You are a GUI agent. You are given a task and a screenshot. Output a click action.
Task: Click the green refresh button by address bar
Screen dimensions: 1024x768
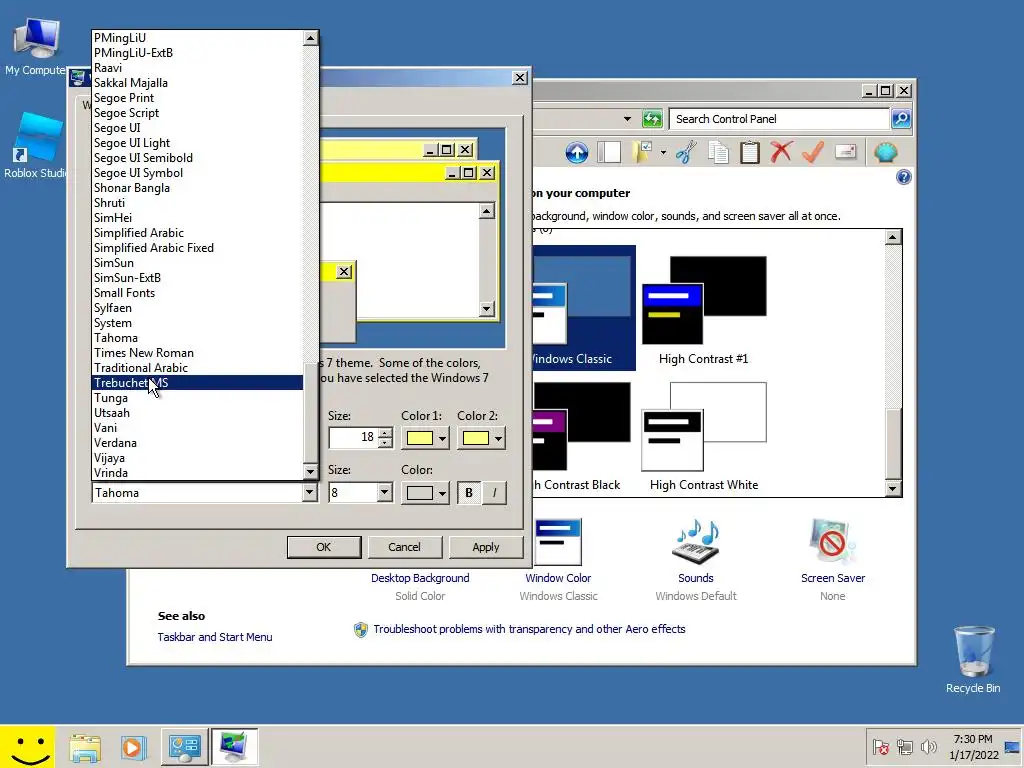652,119
